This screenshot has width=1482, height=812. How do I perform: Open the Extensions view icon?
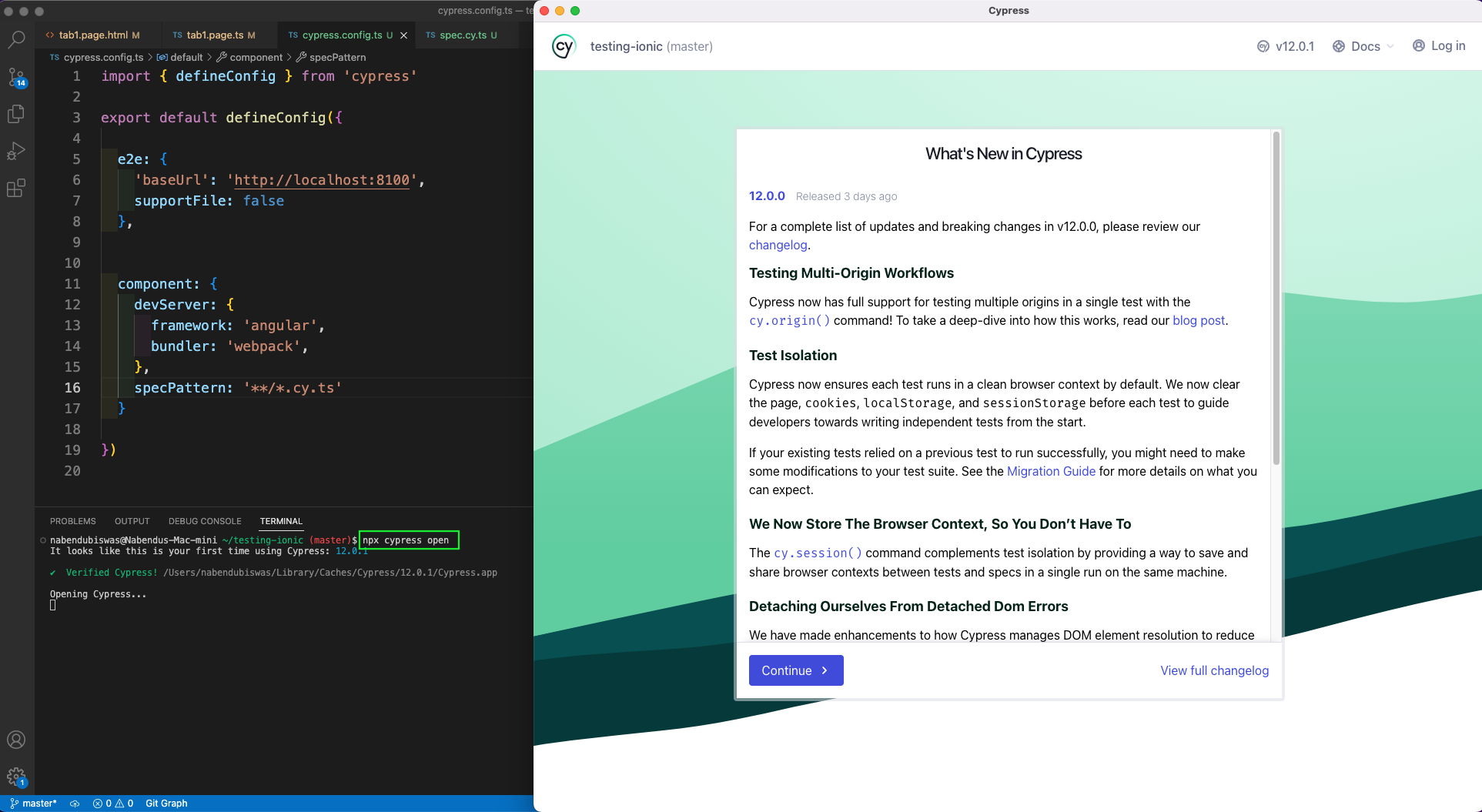[x=16, y=188]
